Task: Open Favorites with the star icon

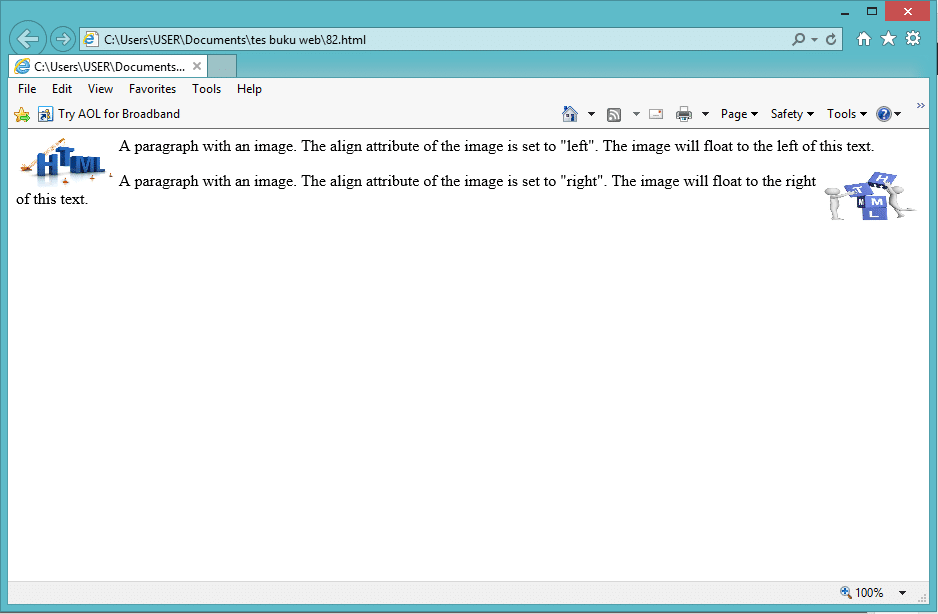Action: pyautogui.click(x=888, y=38)
